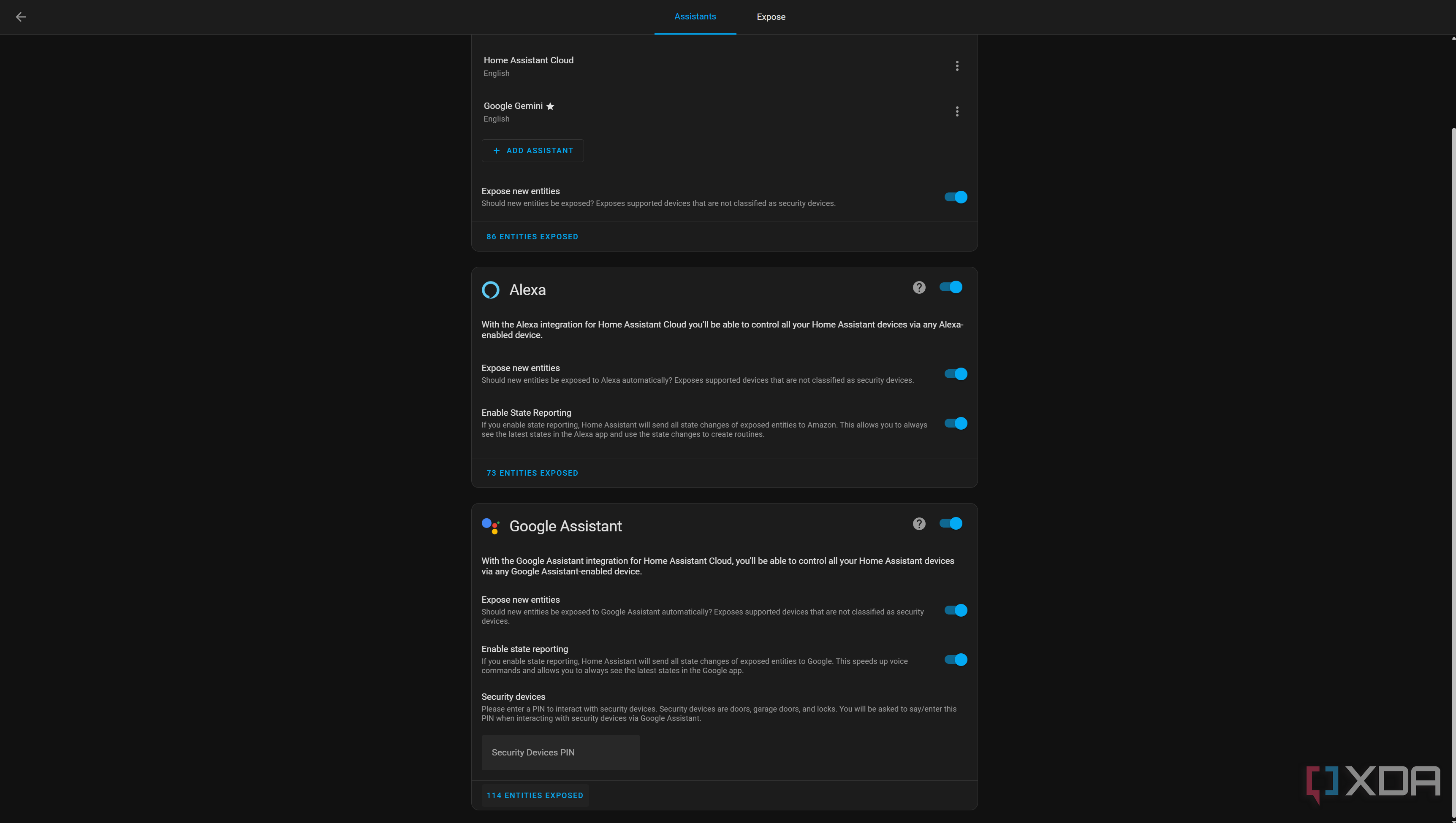View Alexa's 73 entities exposed
Viewport: 1456px width, 823px height.
(x=532, y=473)
